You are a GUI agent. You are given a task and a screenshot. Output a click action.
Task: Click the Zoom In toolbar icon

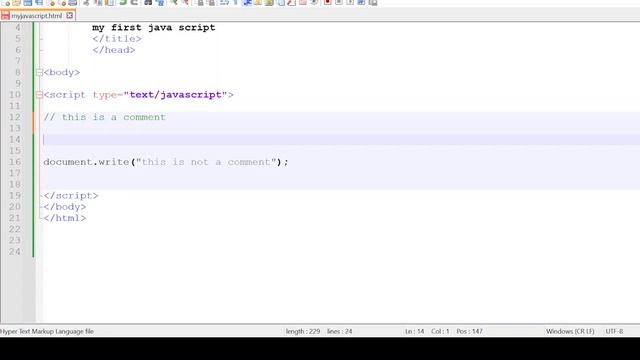[174, 2]
